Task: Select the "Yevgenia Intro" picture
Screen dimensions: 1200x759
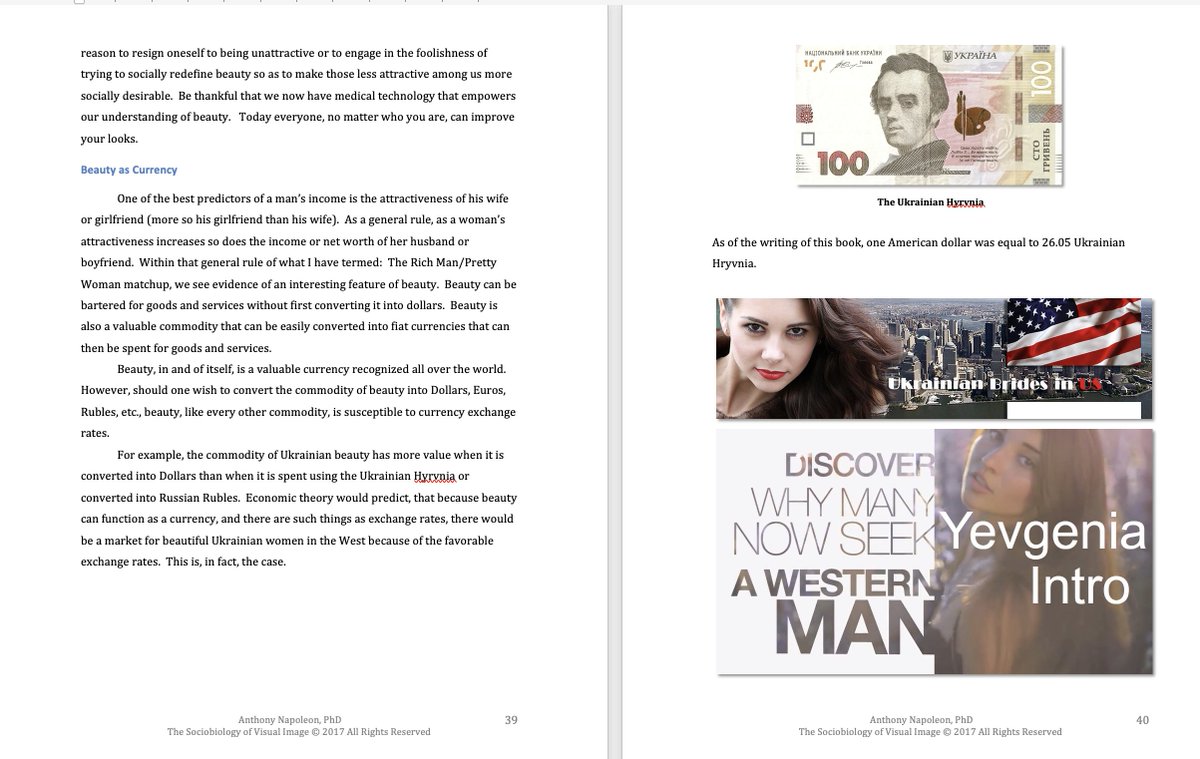Action: coord(1043,551)
